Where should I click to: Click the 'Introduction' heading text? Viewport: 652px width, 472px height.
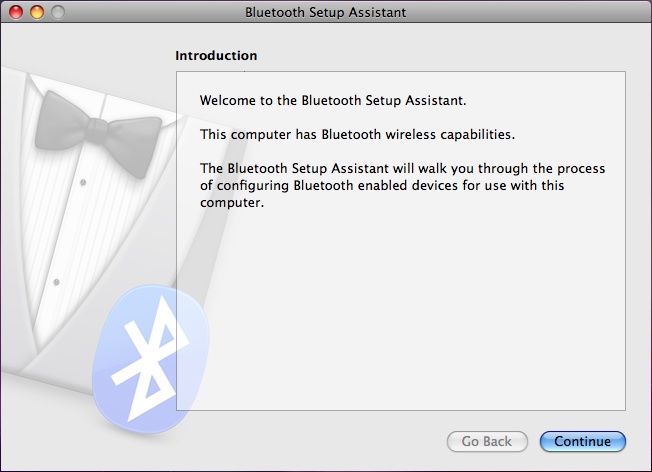pyautogui.click(x=216, y=56)
